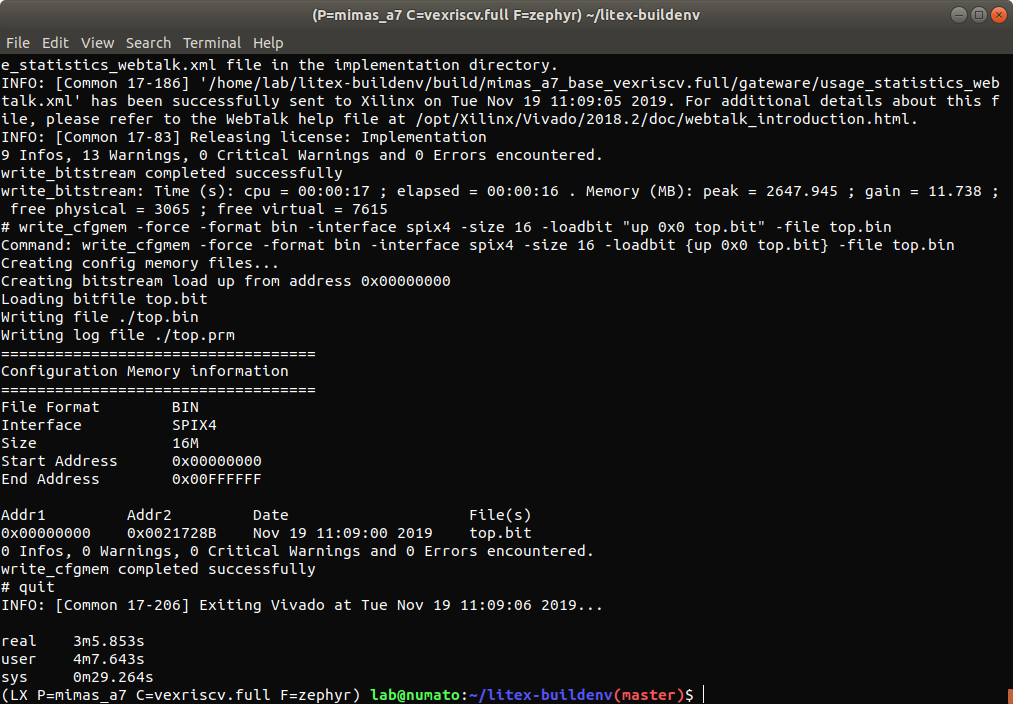Viewport: 1013px width, 704px height.
Task: Click the Configuration Memory information heading
Action: tap(145, 371)
